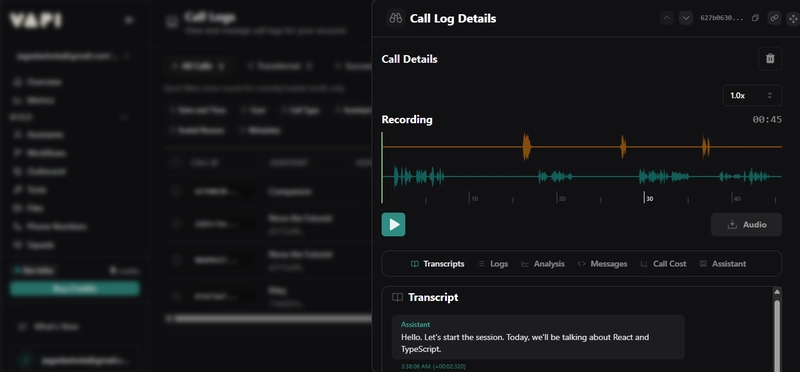Open the Analysis tab

[x=543, y=264]
